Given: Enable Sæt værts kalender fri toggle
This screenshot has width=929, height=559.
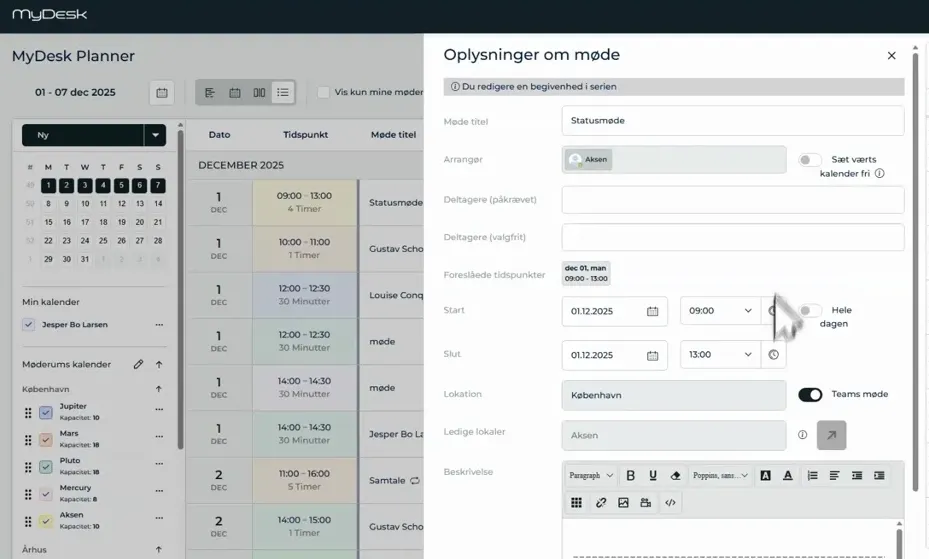Looking at the screenshot, I should [x=809, y=160].
